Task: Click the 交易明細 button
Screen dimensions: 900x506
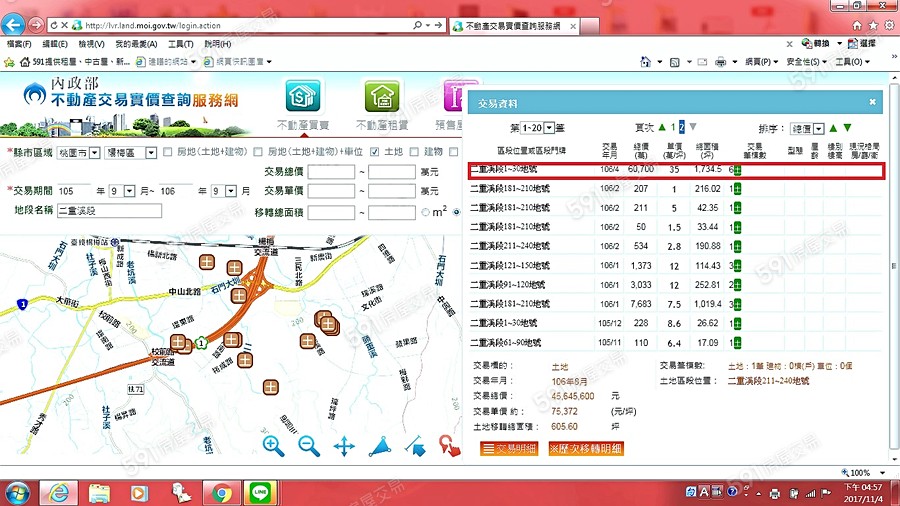Action: [x=509, y=449]
